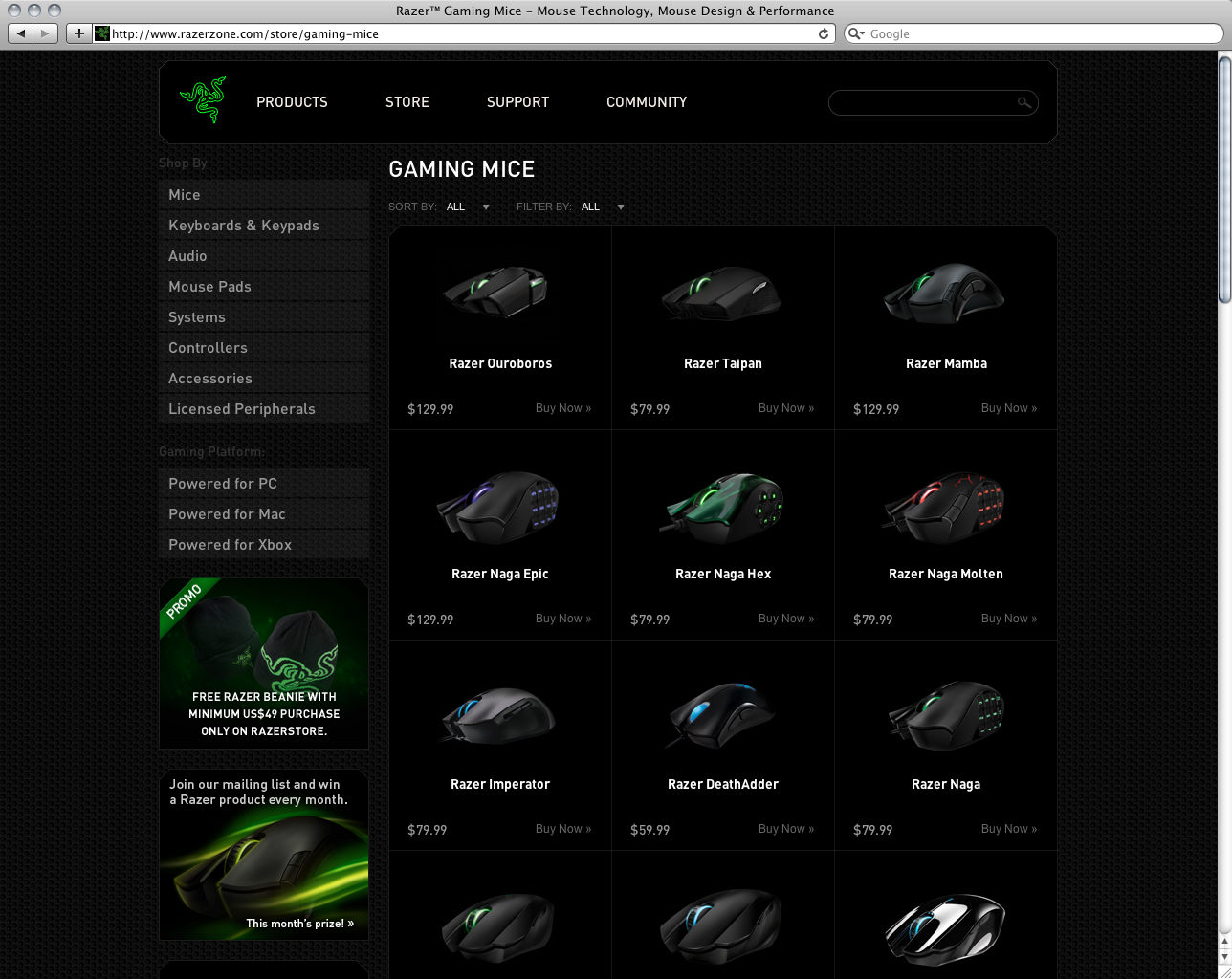Viewport: 1232px width, 979px height.
Task: Open the Razer Taipan mouse image
Action: [x=722, y=292]
